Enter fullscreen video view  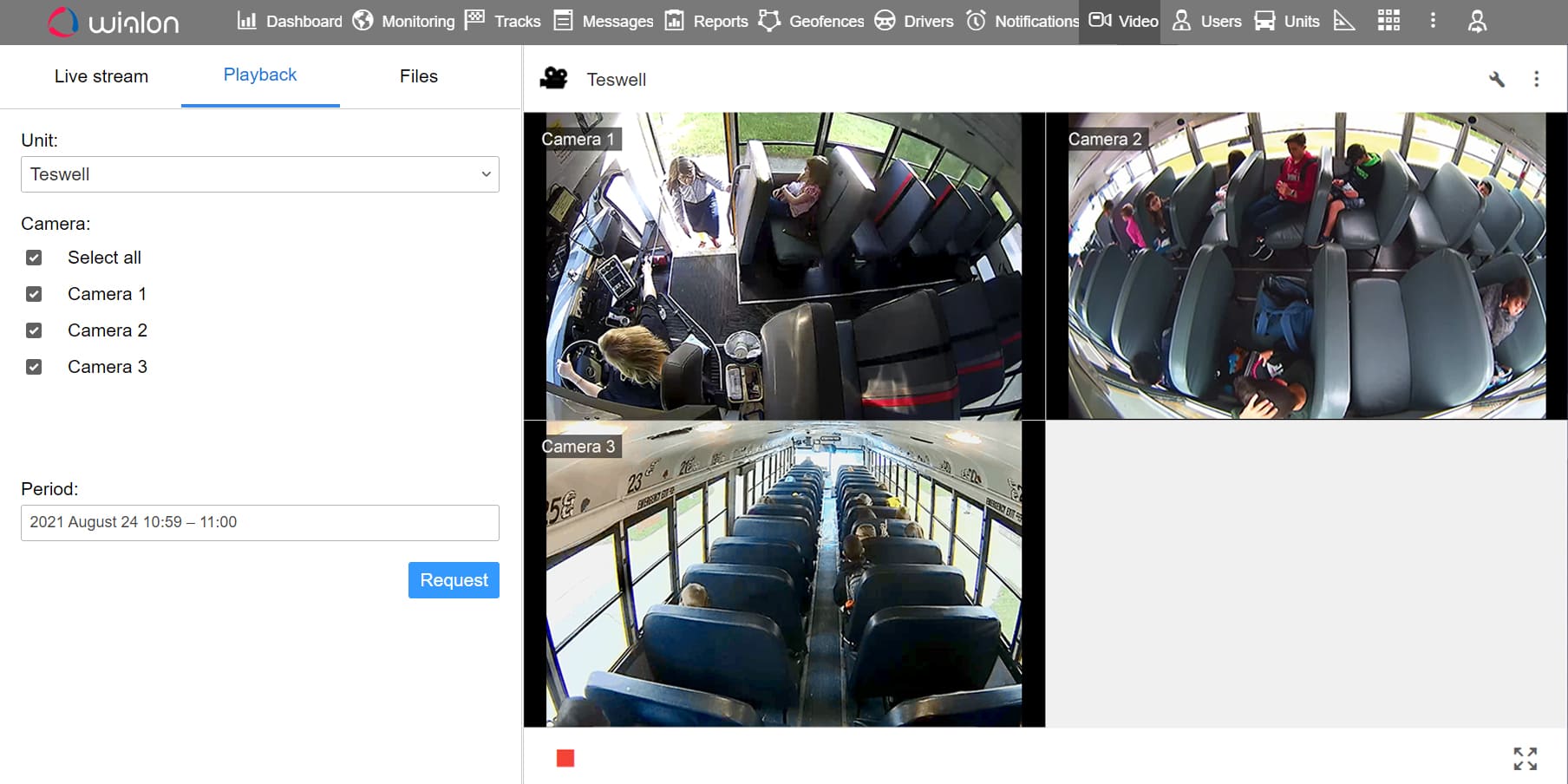click(x=1525, y=759)
